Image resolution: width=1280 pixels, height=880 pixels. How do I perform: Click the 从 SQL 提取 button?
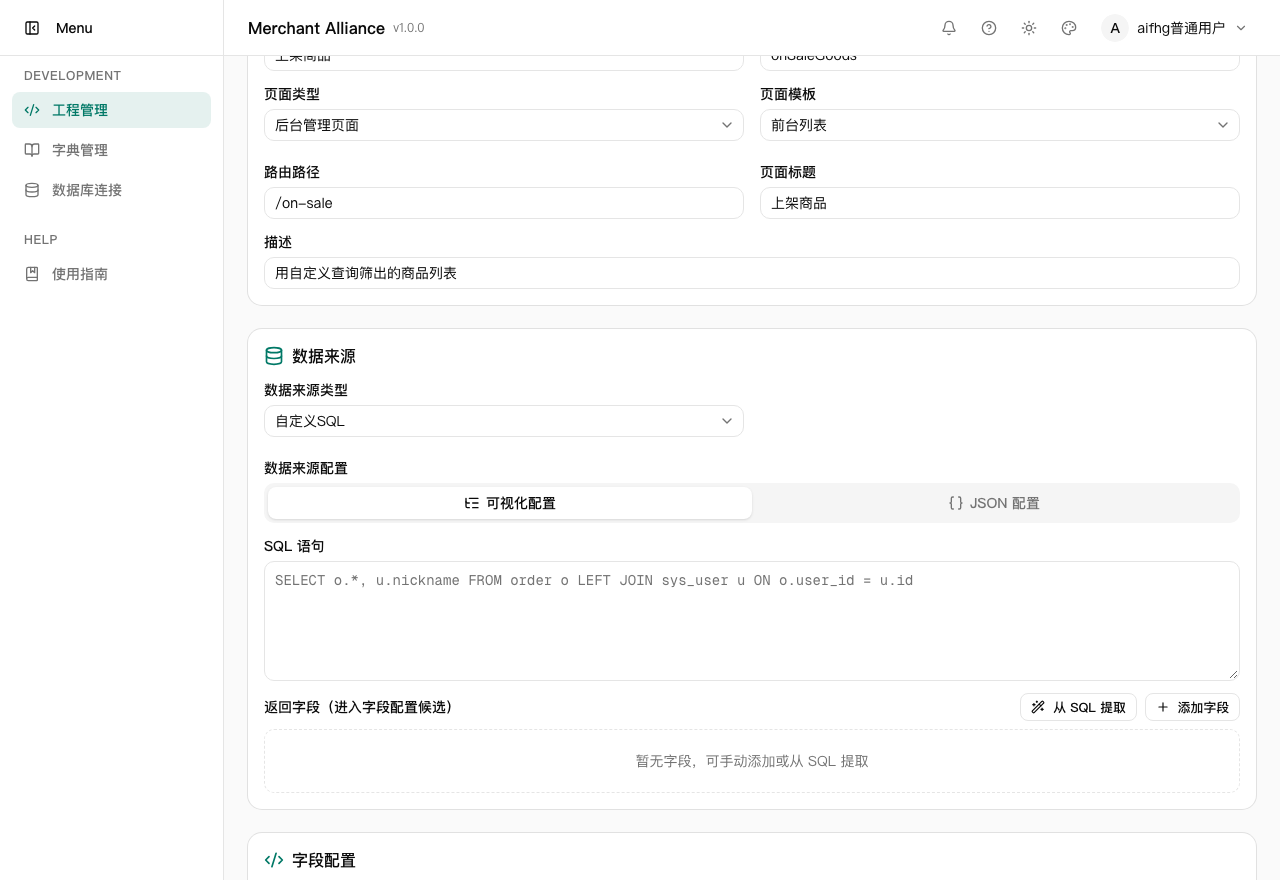click(x=1078, y=707)
